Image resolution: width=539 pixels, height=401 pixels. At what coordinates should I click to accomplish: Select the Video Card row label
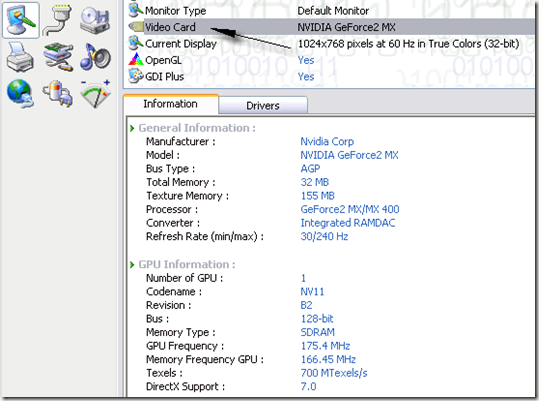(170, 27)
